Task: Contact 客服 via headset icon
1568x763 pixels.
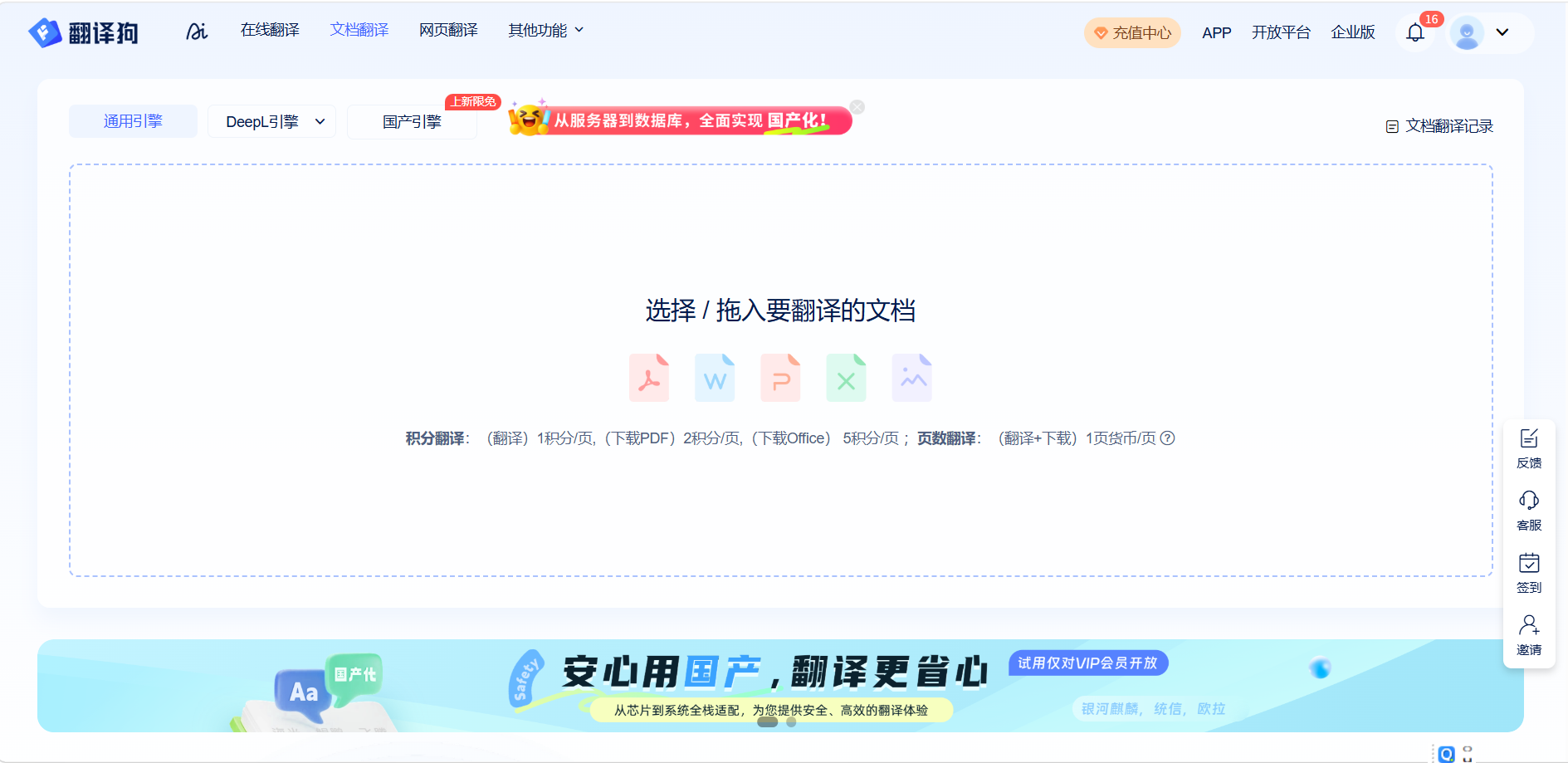Action: tap(1528, 511)
